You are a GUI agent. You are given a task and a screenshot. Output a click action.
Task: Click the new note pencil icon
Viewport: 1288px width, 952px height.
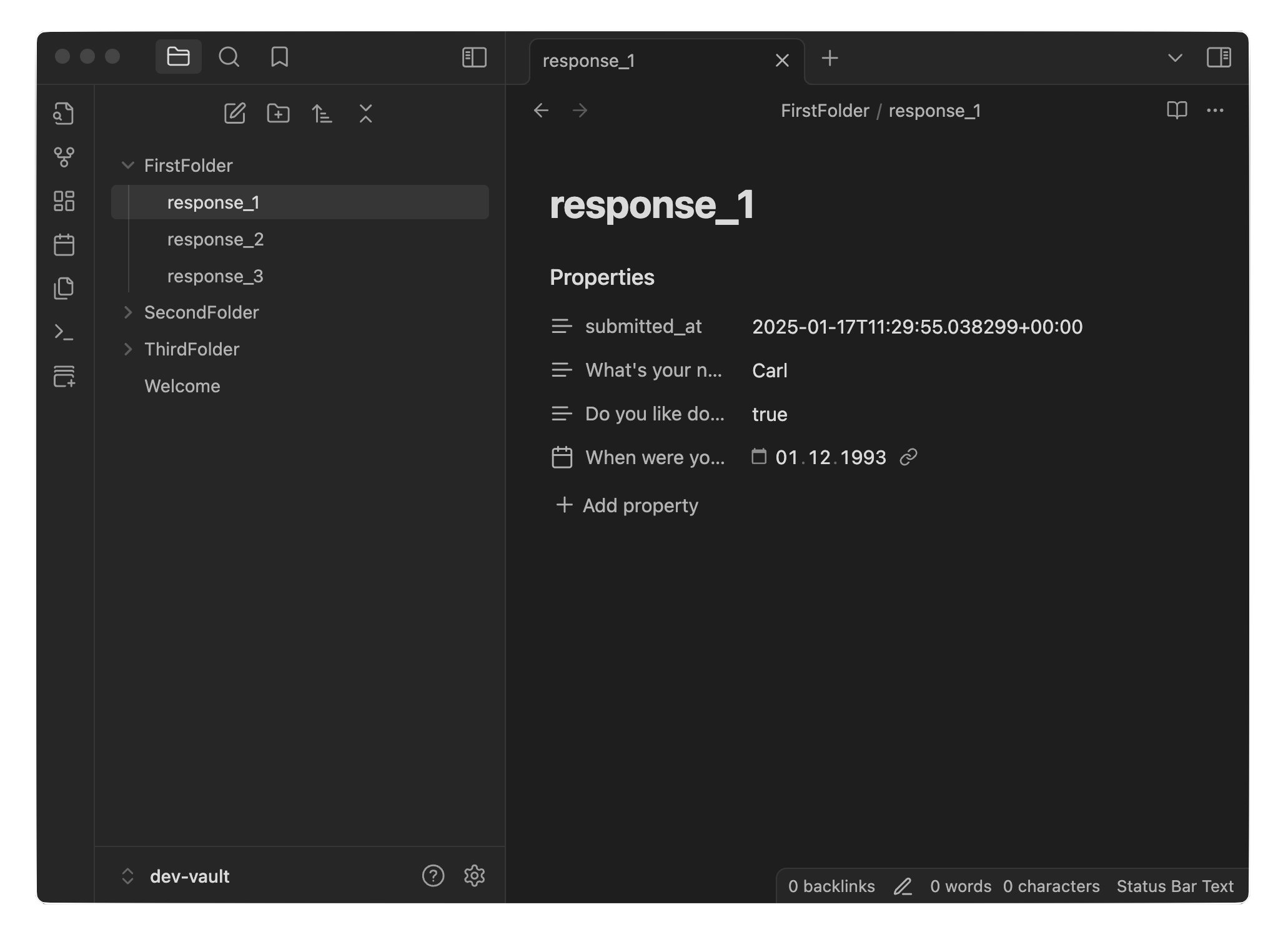tap(235, 114)
